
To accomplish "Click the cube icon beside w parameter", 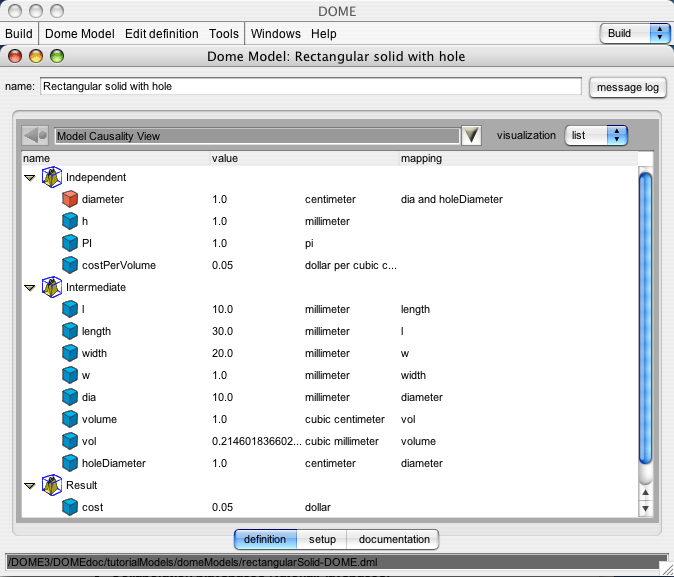I will pyautogui.click(x=70, y=375).
